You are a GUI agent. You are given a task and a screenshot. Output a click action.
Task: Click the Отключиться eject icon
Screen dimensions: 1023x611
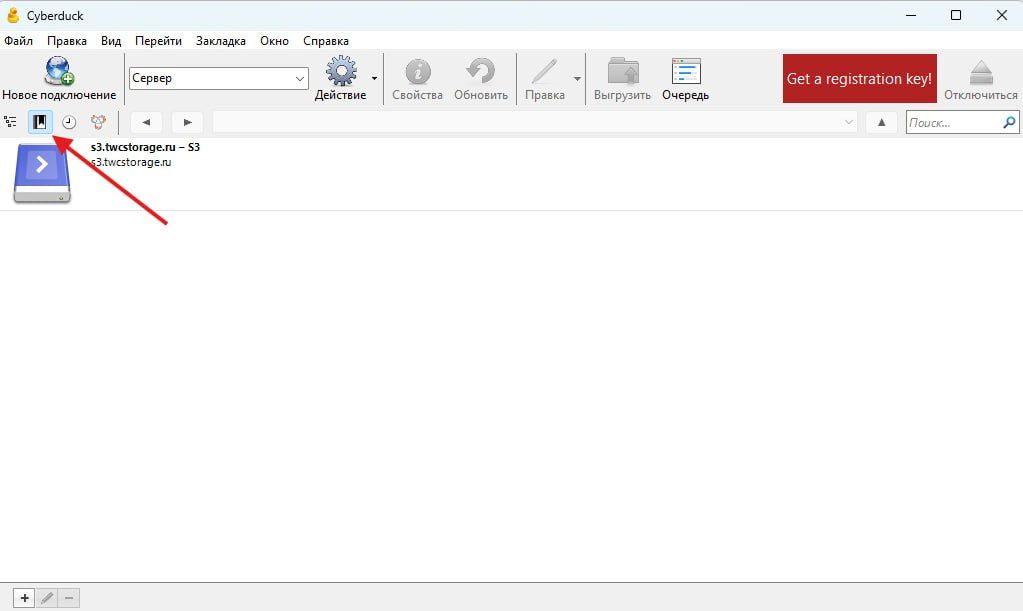[x=981, y=72]
